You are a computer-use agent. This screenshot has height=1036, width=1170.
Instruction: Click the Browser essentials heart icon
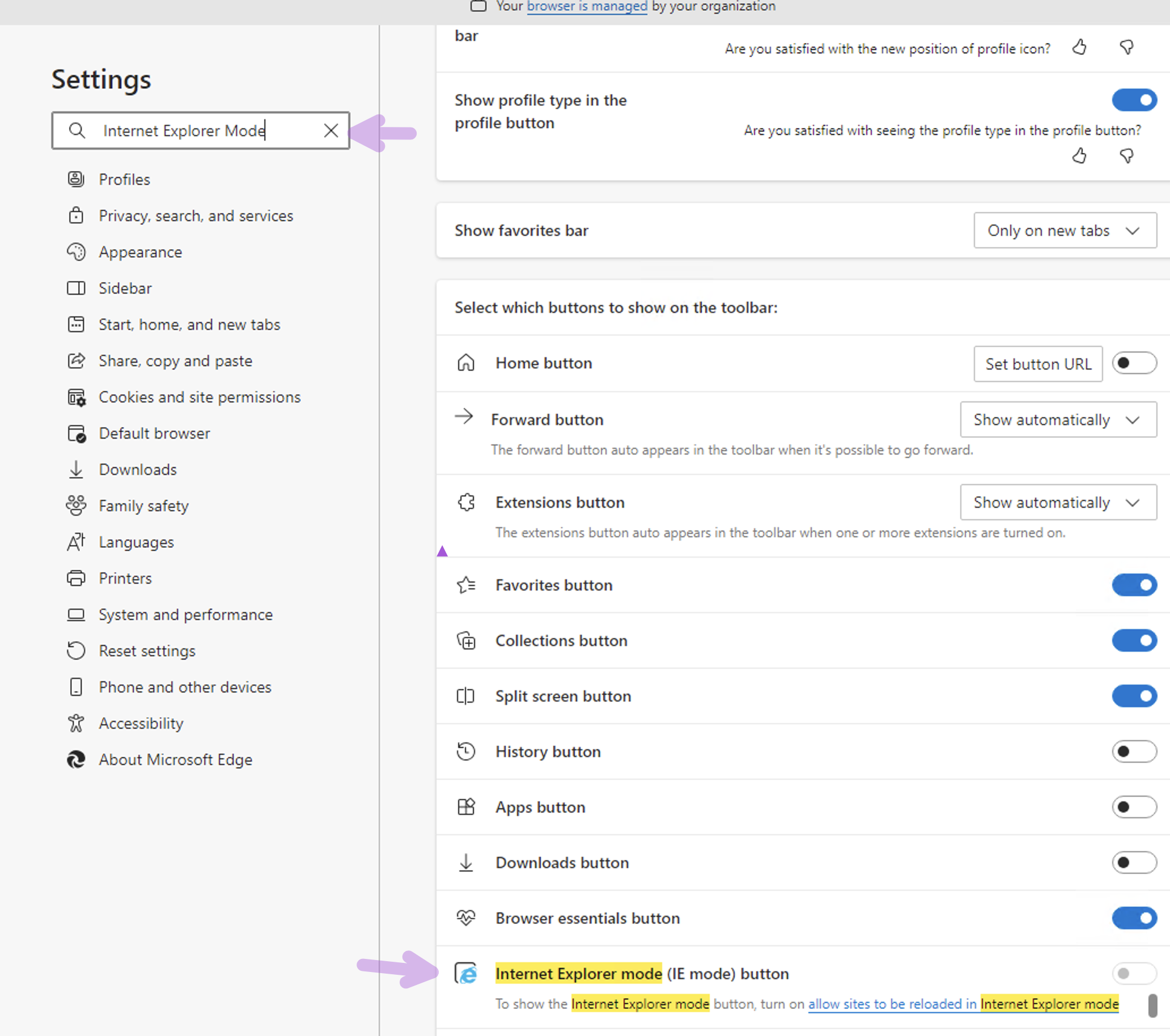(466, 918)
